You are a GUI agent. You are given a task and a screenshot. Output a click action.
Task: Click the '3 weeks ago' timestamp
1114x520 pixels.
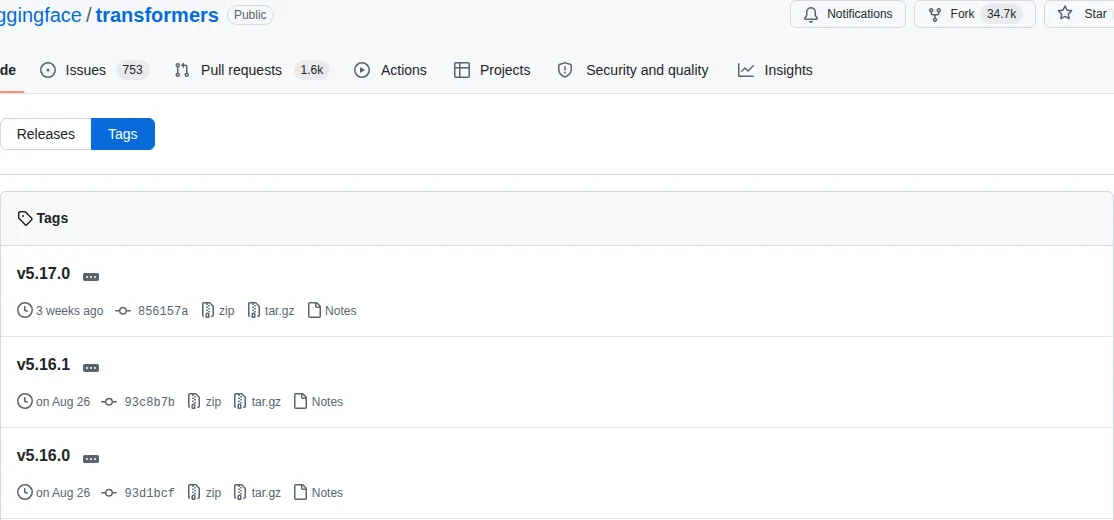click(69, 310)
